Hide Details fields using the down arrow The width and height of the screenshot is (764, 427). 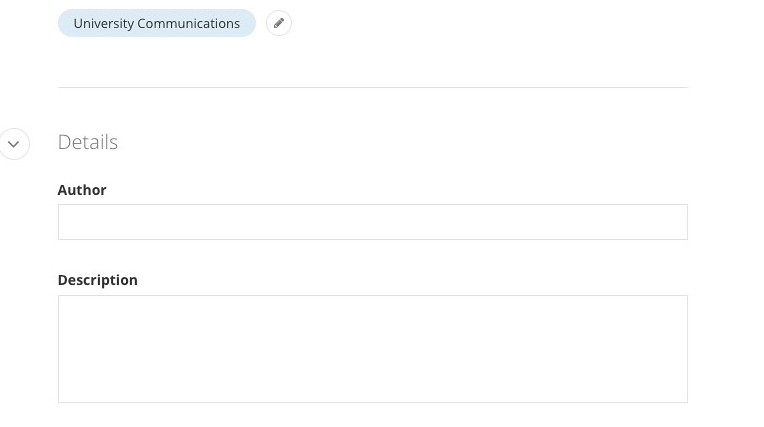click(14, 144)
